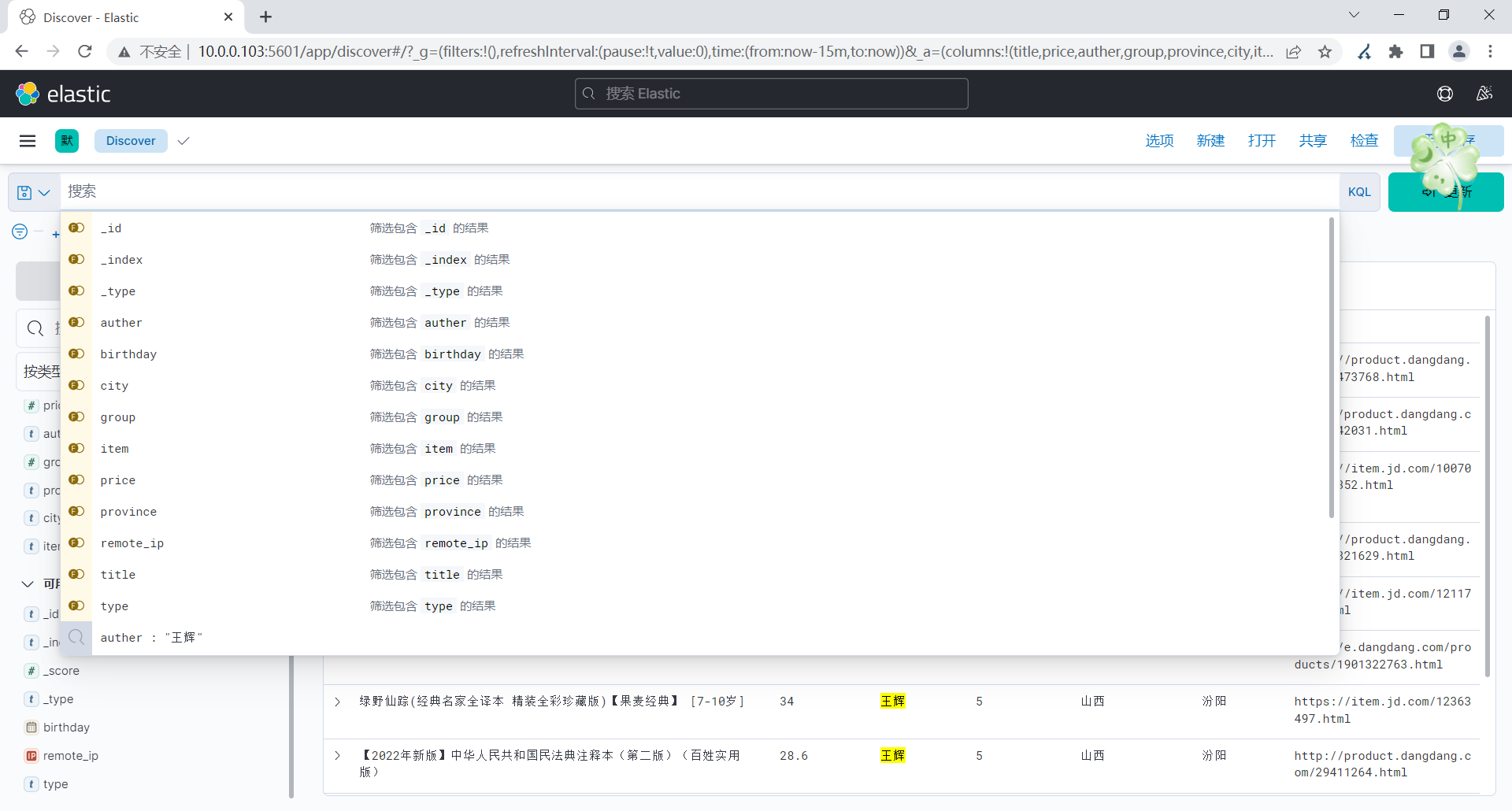The height and width of the screenshot is (811, 1512).
Task: Open the browser extensions puzzle icon
Action: [x=1396, y=51]
